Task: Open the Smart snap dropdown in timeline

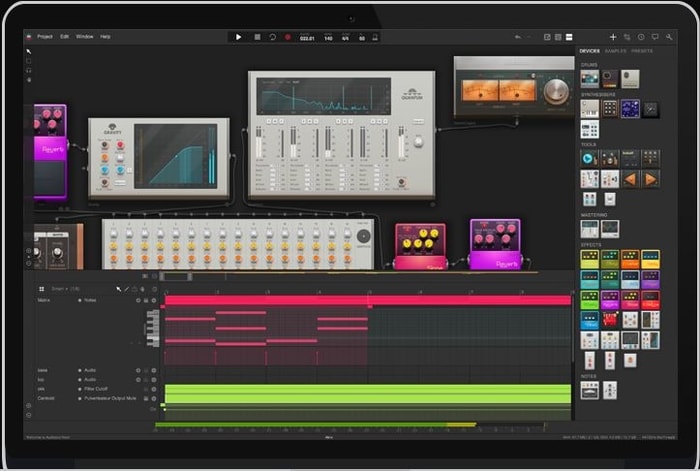Action: [x=65, y=289]
